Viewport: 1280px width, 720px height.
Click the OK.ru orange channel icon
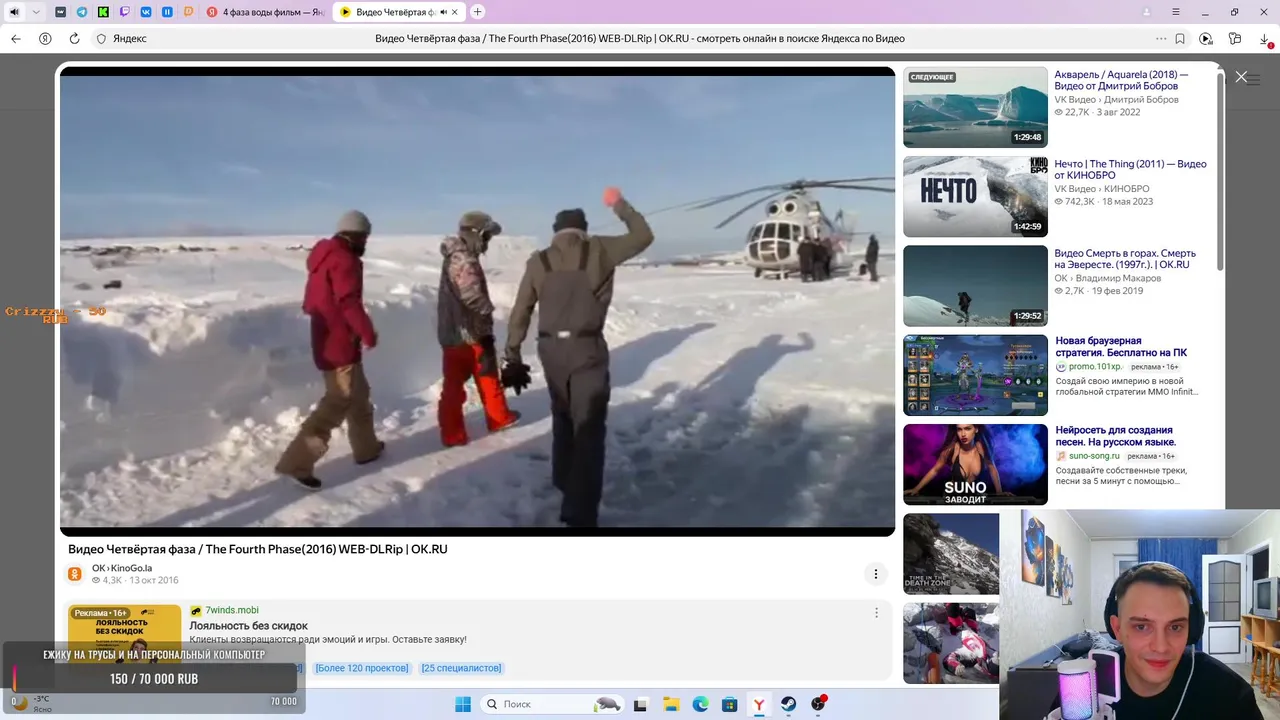point(75,573)
